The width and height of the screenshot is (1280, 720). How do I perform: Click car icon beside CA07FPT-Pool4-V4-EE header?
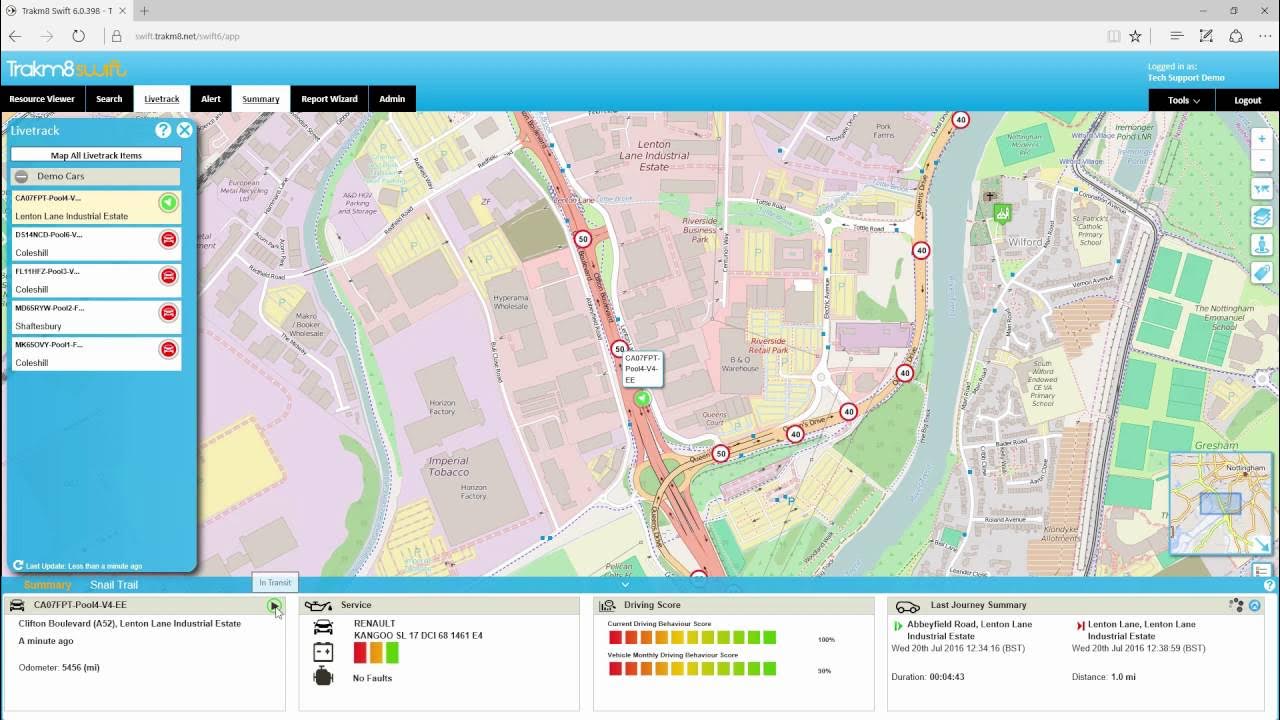pos(17,605)
